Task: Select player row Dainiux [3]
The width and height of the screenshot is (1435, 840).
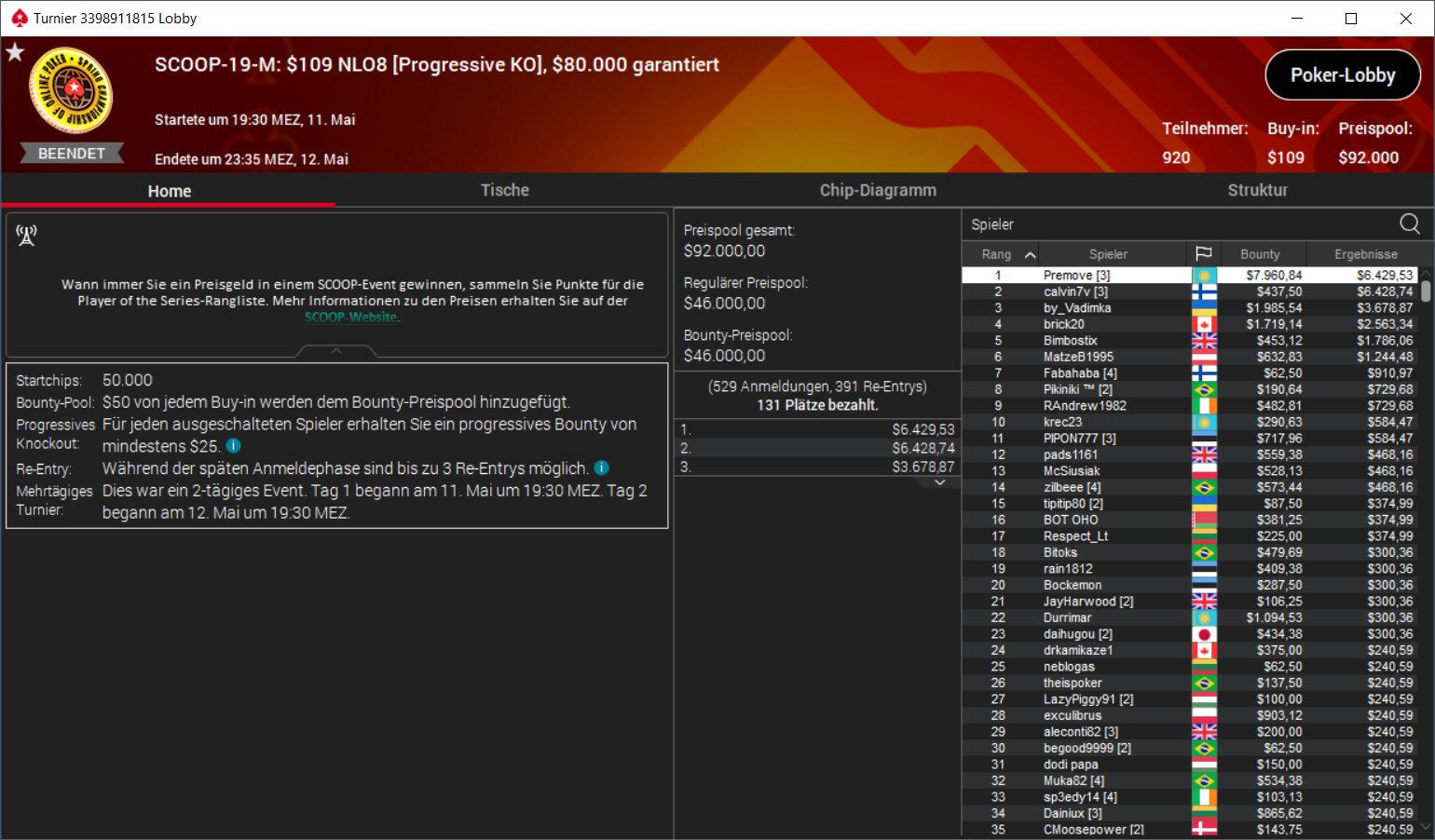Action: tap(1189, 813)
